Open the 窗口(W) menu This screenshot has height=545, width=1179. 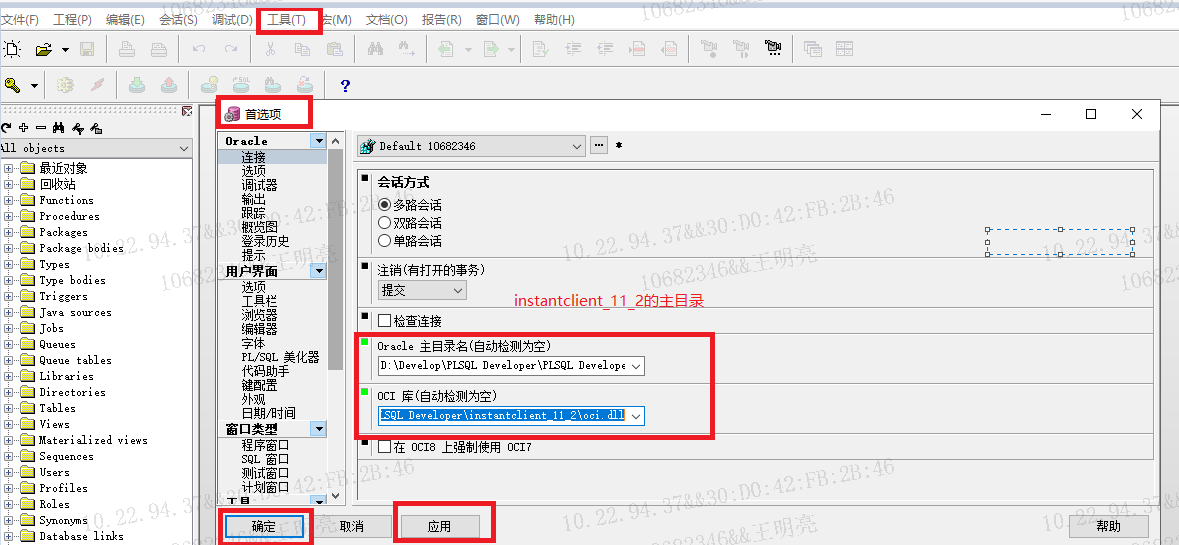coord(498,20)
